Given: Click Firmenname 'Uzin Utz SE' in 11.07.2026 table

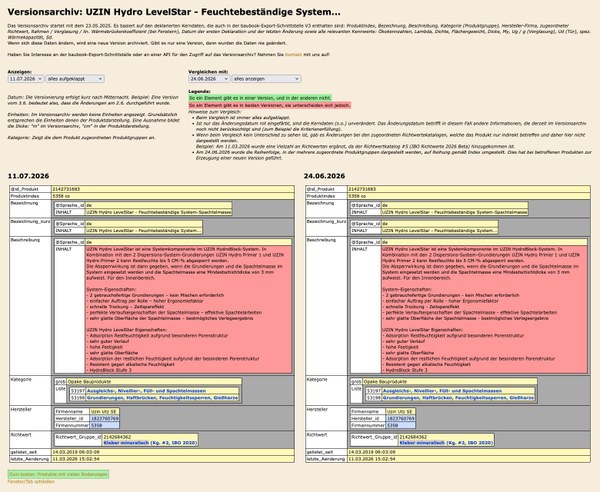Looking at the screenshot, I should tap(104, 412).
